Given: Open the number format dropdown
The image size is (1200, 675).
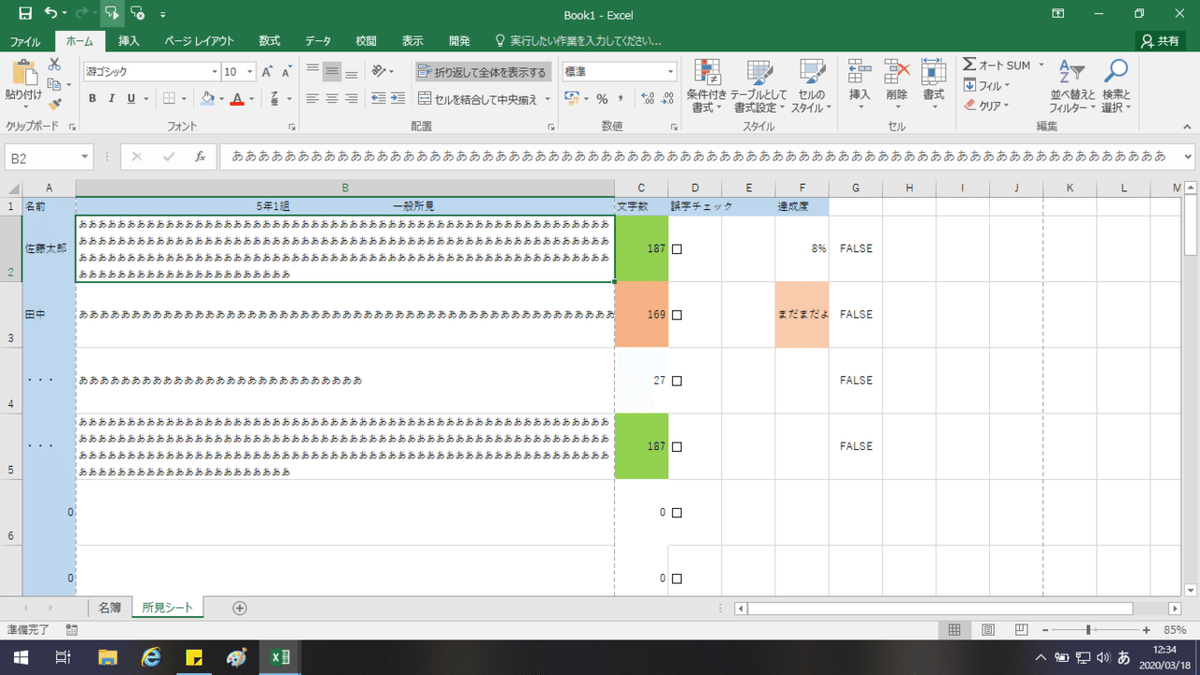Looking at the screenshot, I should pyautogui.click(x=672, y=72).
